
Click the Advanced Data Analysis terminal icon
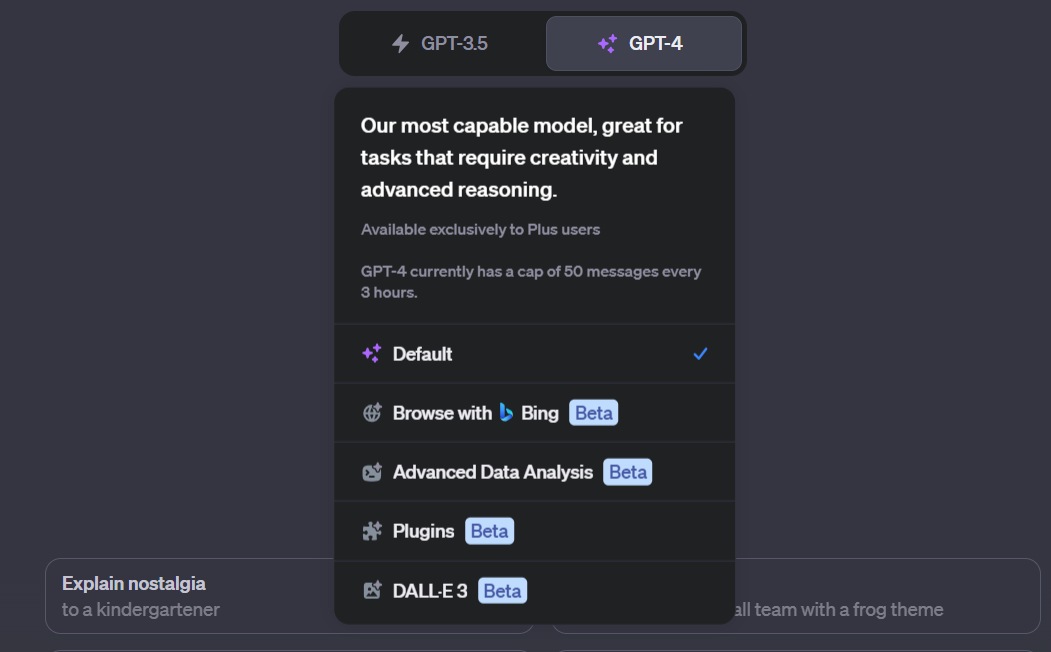[372, 472]
